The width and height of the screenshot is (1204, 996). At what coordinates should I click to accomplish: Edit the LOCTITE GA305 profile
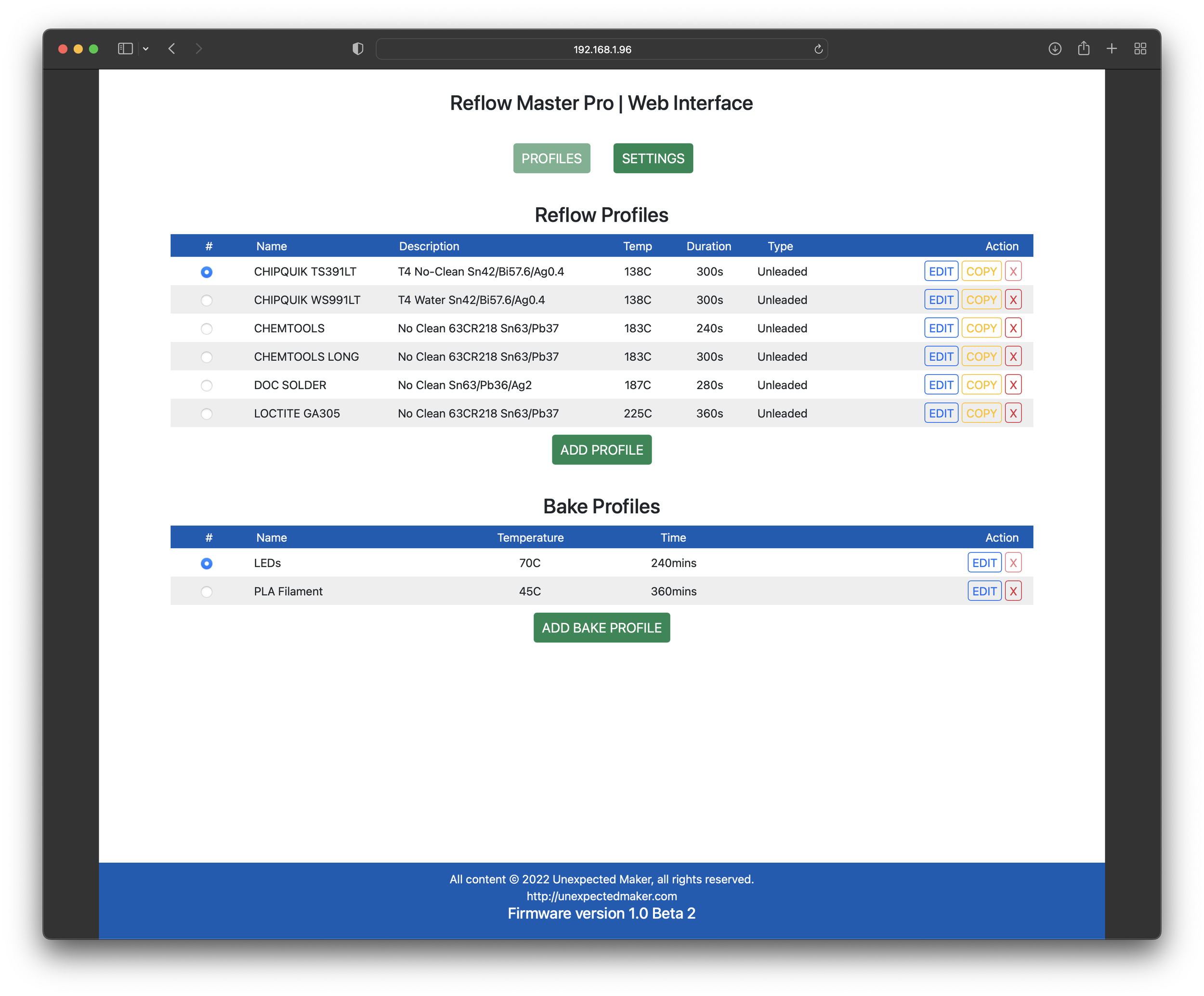click(941, 413)
